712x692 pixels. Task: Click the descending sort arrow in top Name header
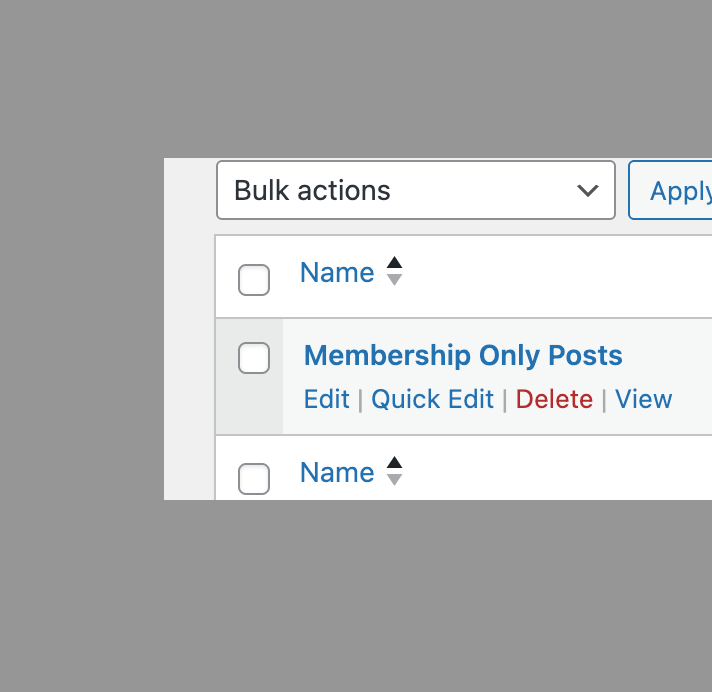click(394, 280)
